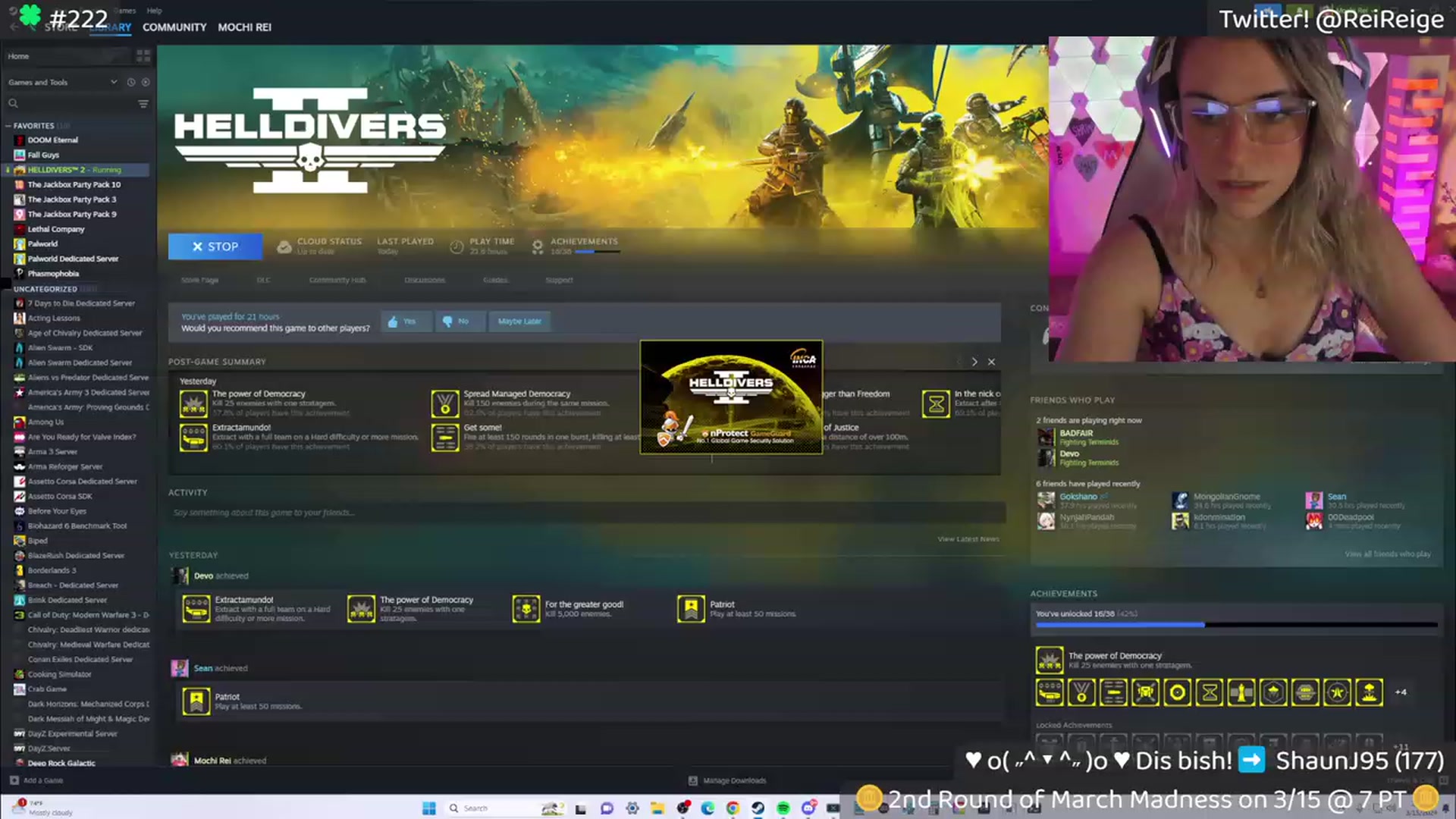Open Google Chrome from taskbar
Screen dimensions: 1456x819
pos(732,808)
